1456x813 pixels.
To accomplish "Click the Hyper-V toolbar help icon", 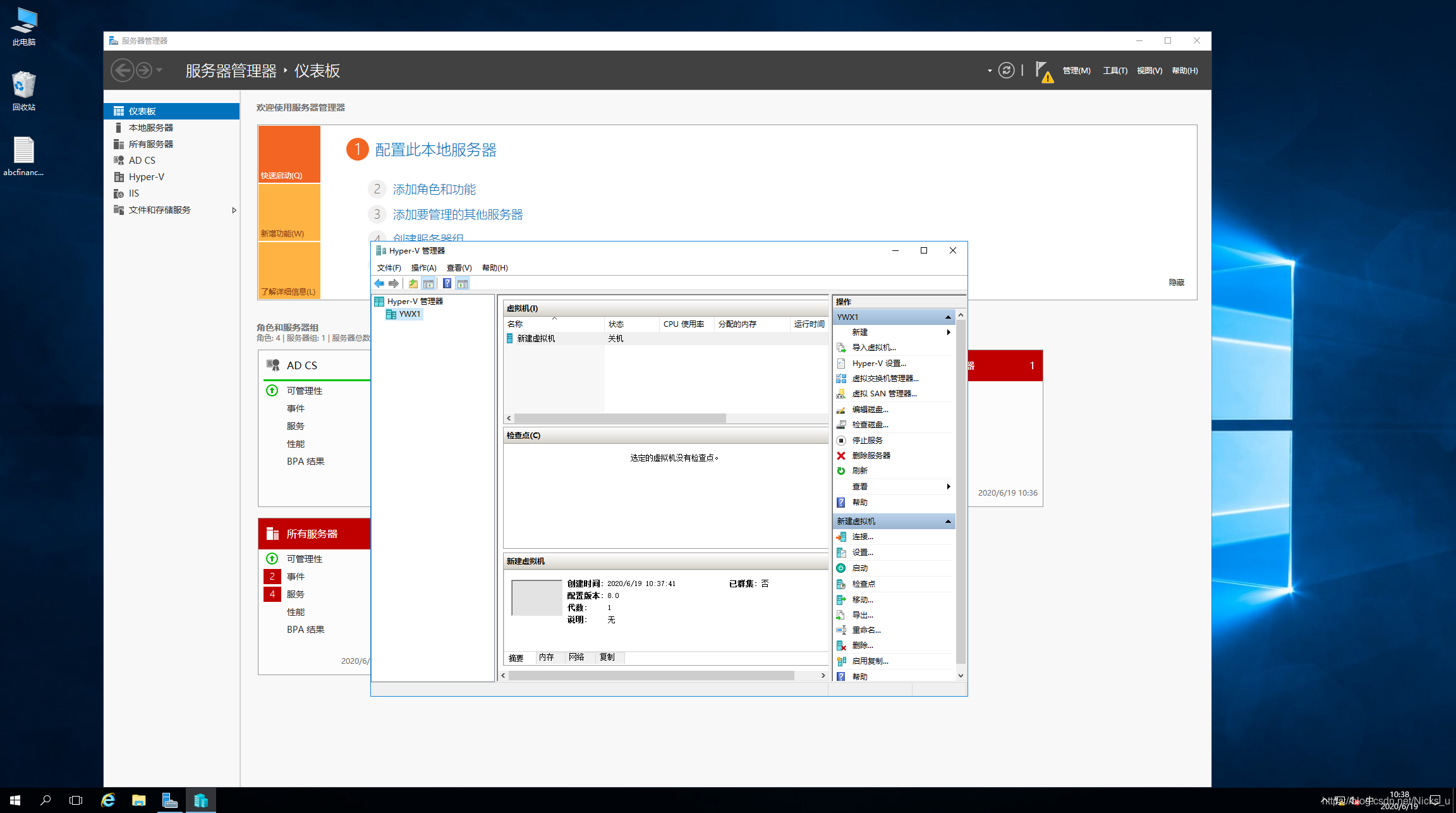I will [447, 284].
